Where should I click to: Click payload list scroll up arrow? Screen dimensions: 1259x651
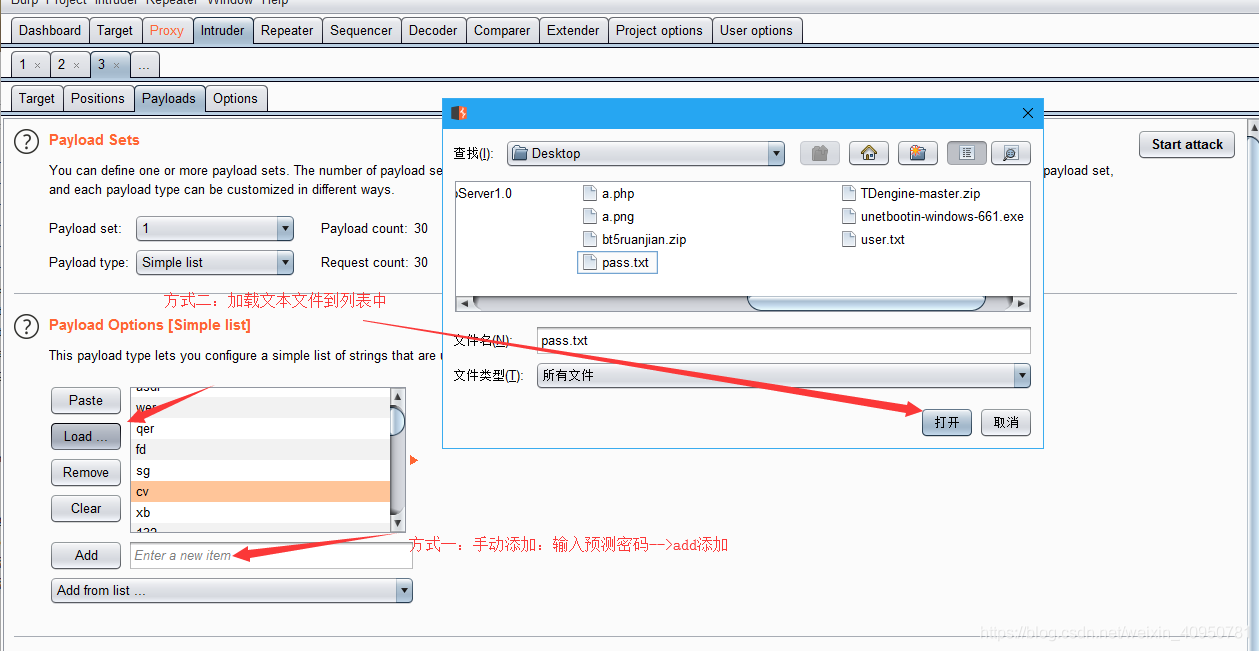coord(398,397)
